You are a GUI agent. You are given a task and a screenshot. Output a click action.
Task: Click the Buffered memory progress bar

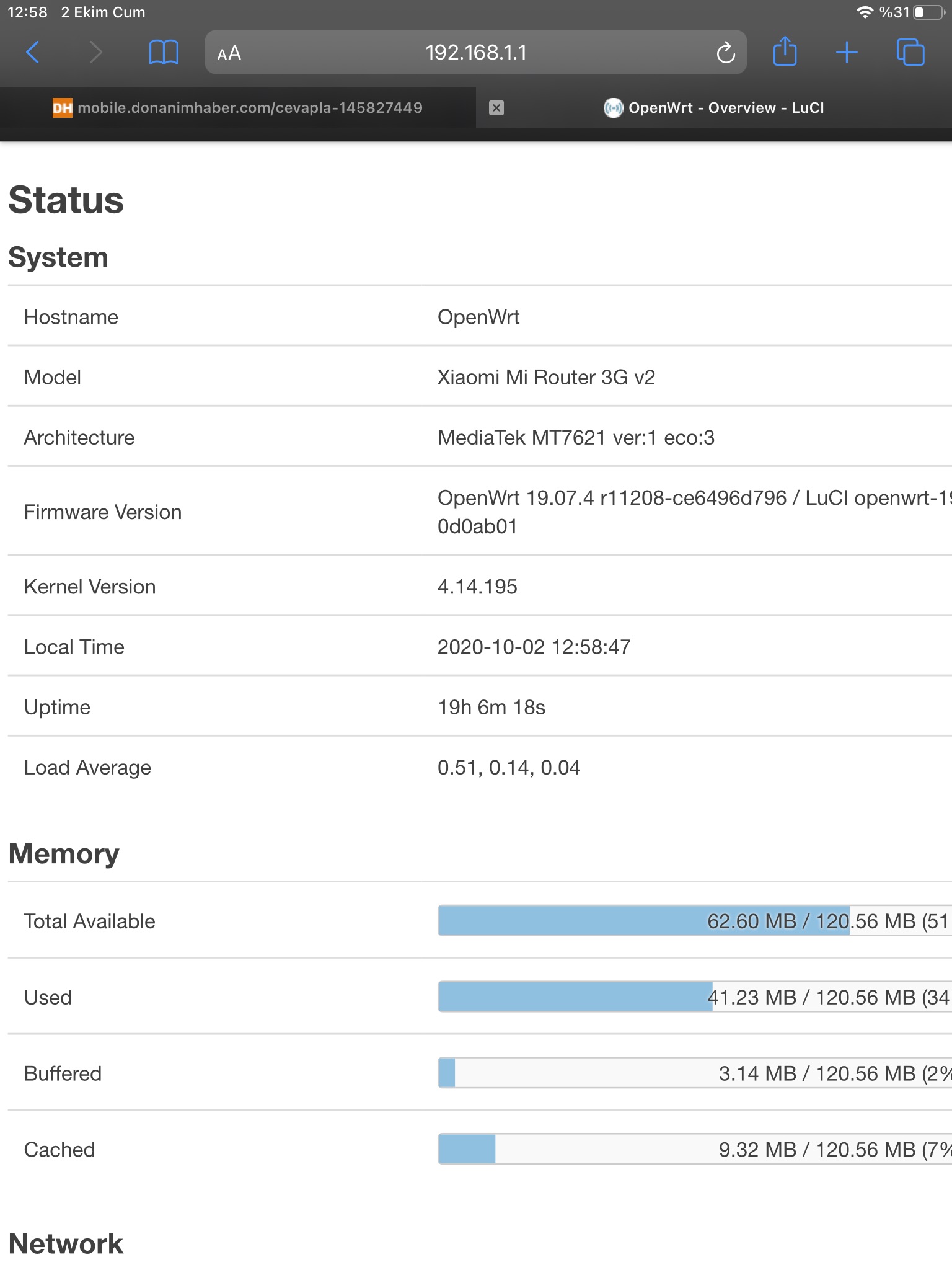[695, 1073]
